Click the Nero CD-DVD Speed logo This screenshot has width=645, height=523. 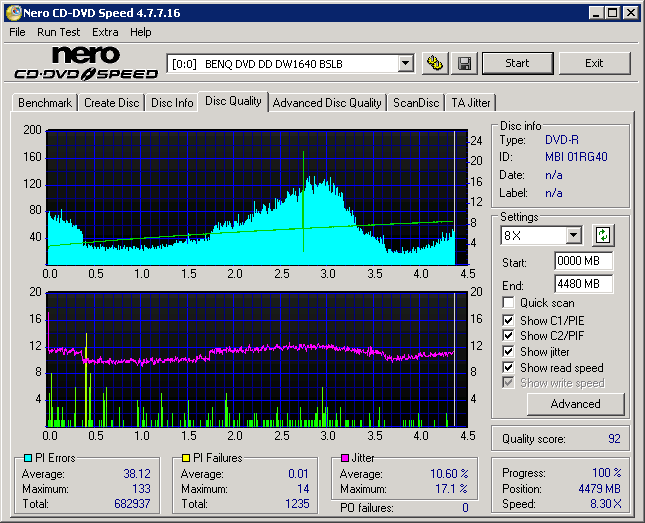[x=86, y=63]
